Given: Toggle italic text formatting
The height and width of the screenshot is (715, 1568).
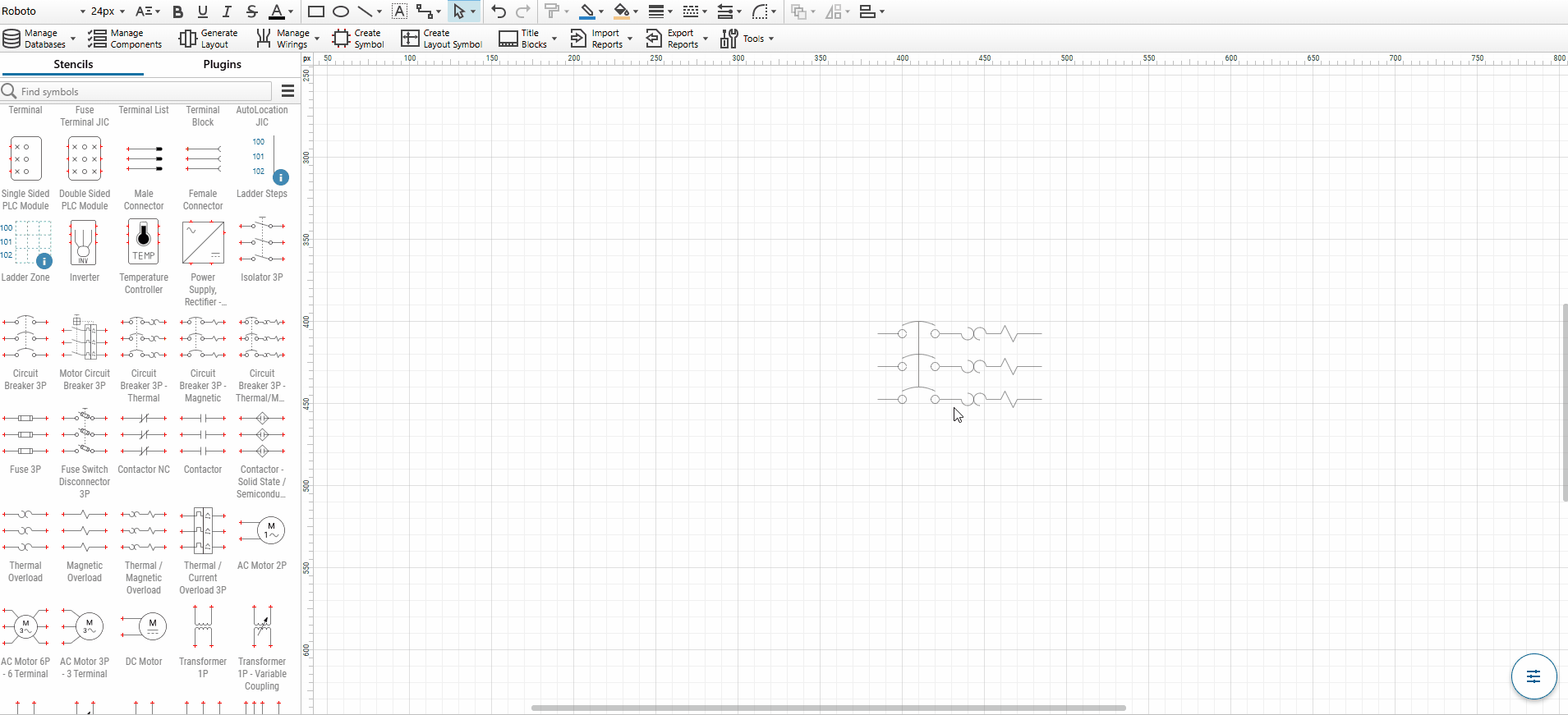Looking at the screenshot, I should [x=228, y=11].
